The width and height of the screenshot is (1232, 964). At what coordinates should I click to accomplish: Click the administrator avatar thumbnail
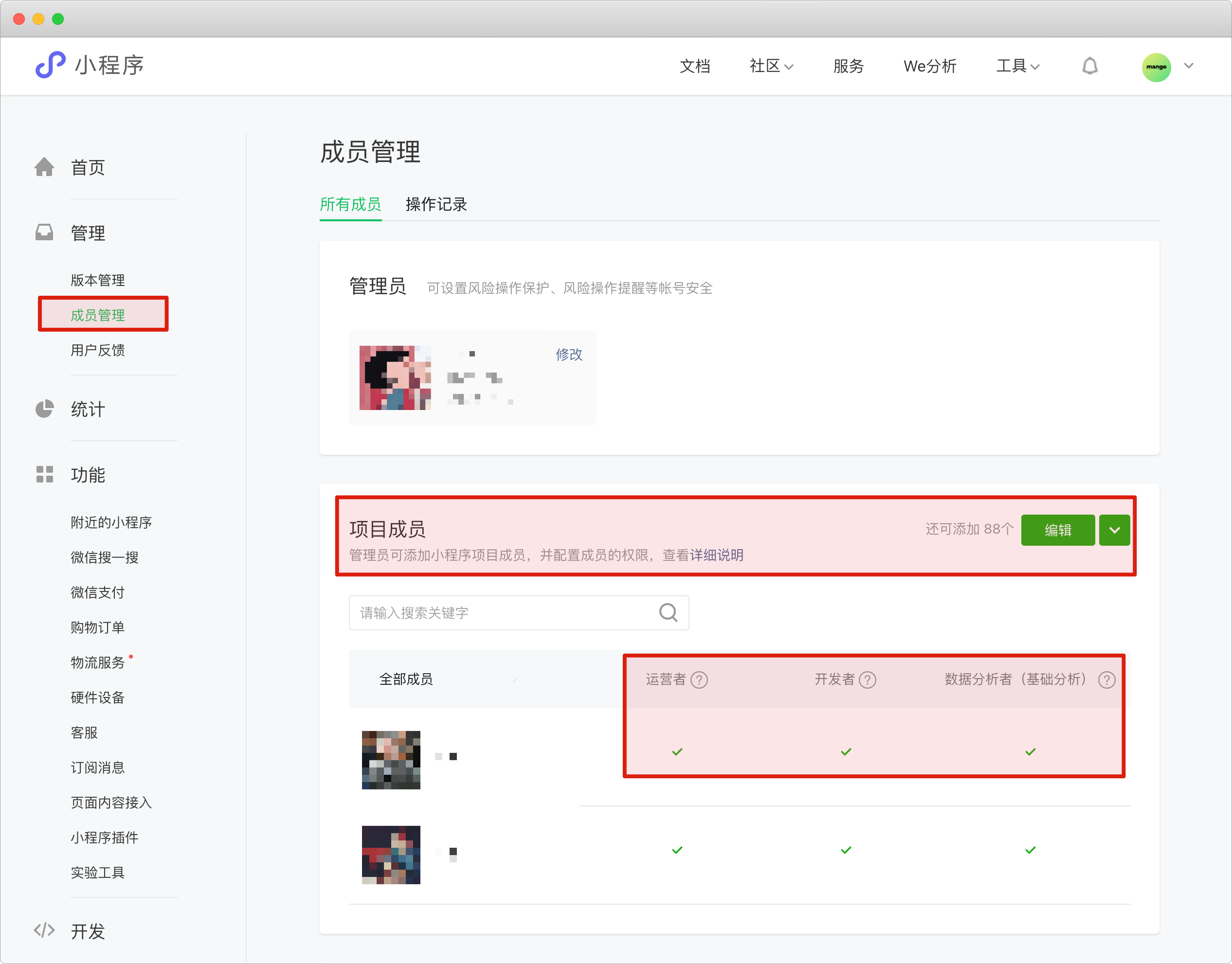click(x=395, y=377)
